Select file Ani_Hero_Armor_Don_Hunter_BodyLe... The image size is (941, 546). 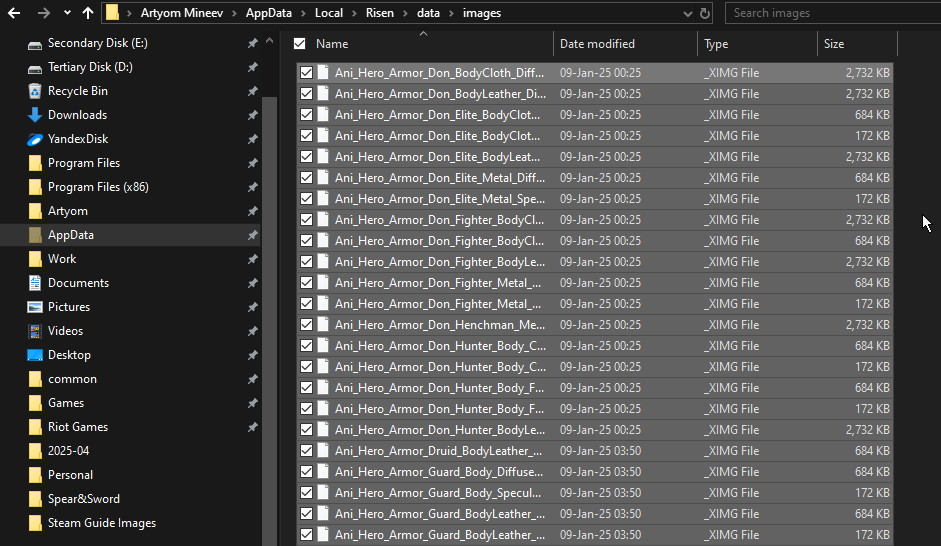tap(595, 430)
